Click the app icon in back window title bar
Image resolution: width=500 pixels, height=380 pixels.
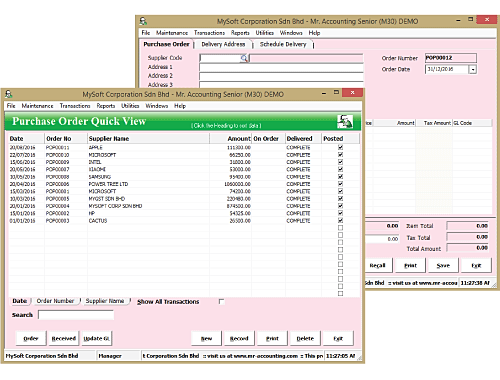143,21
